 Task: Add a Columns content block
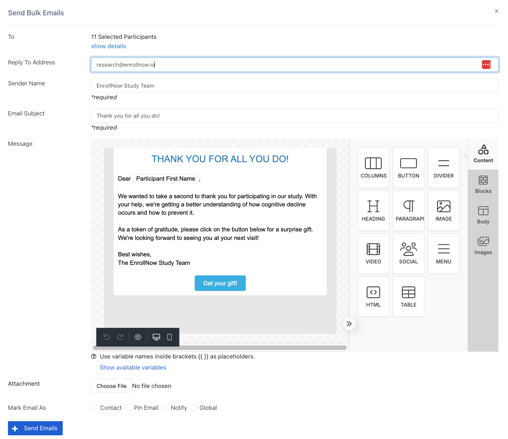(x=373, y=168)
